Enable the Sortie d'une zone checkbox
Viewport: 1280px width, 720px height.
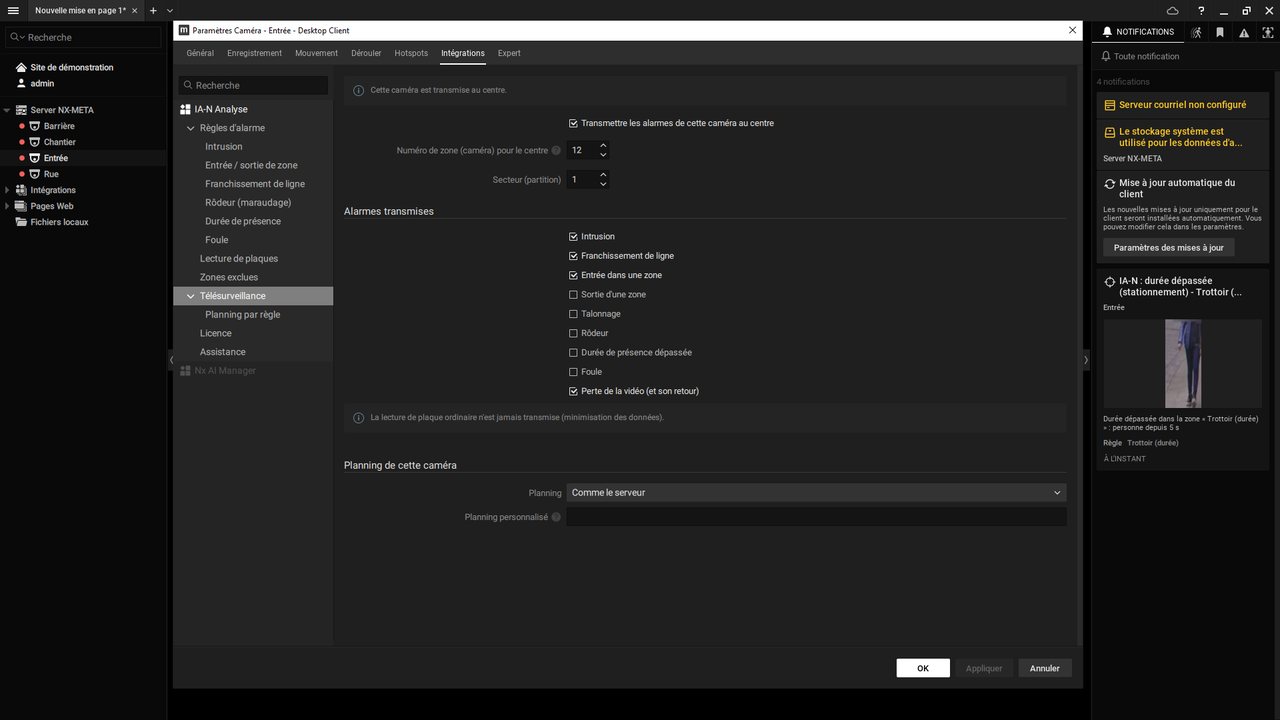[573, 294]
